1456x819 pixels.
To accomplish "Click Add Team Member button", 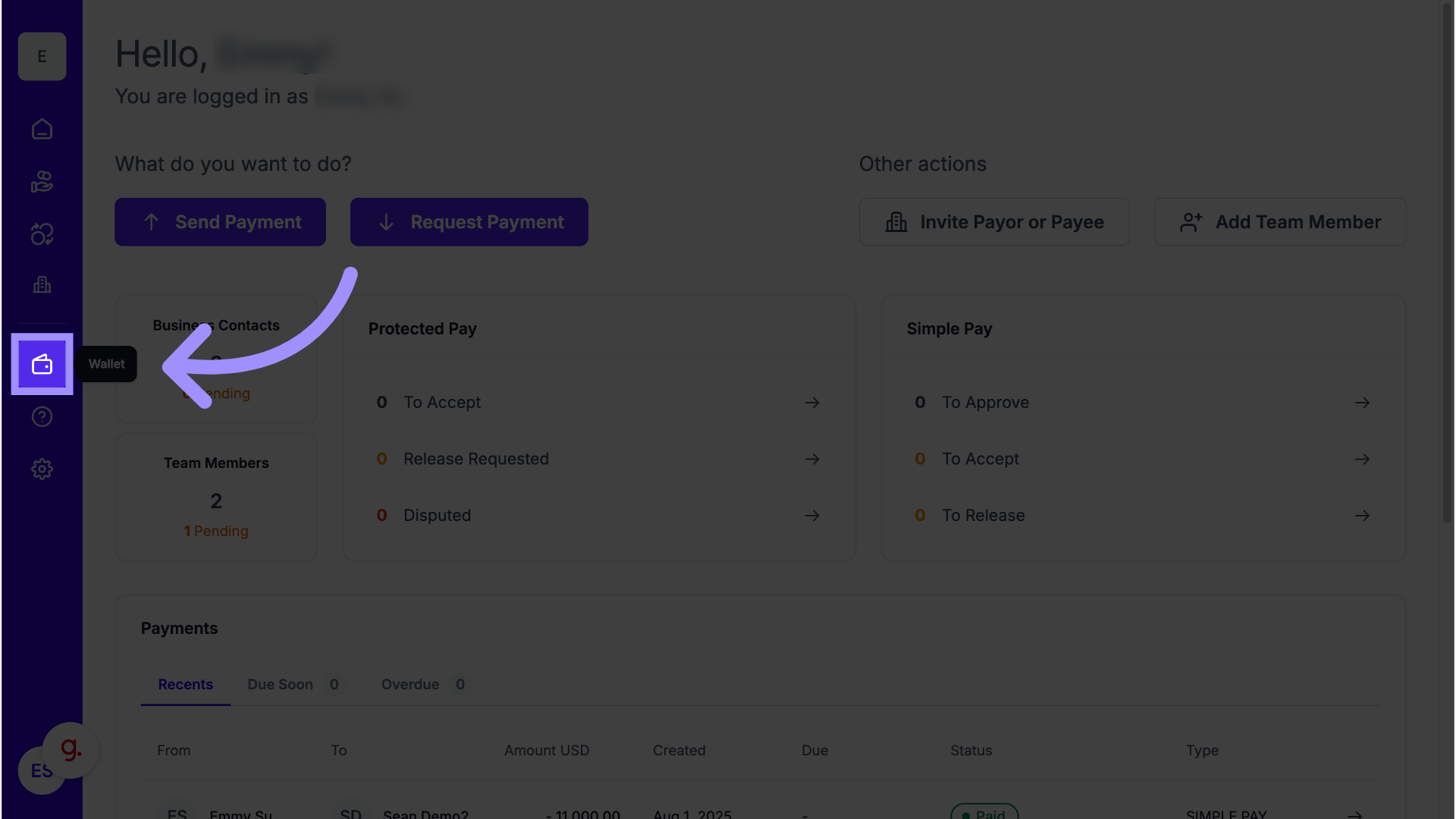I will [1279, 222].
